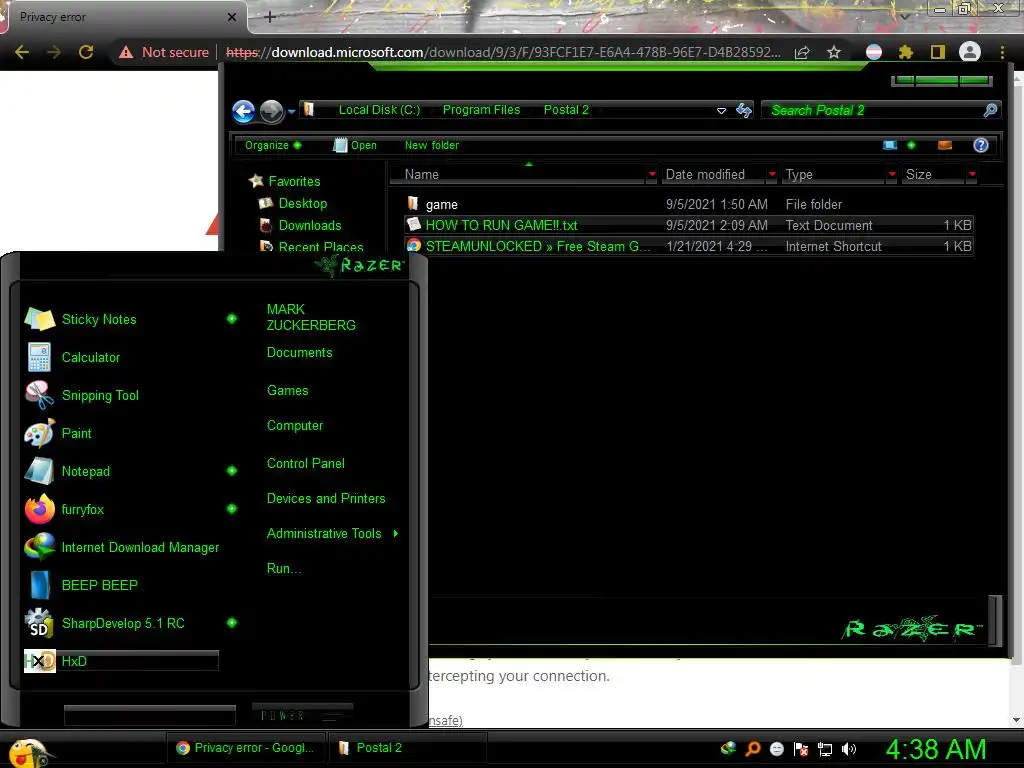The image size is (1024, 768).
Task: Open the network tray icon
Action: 825,749
